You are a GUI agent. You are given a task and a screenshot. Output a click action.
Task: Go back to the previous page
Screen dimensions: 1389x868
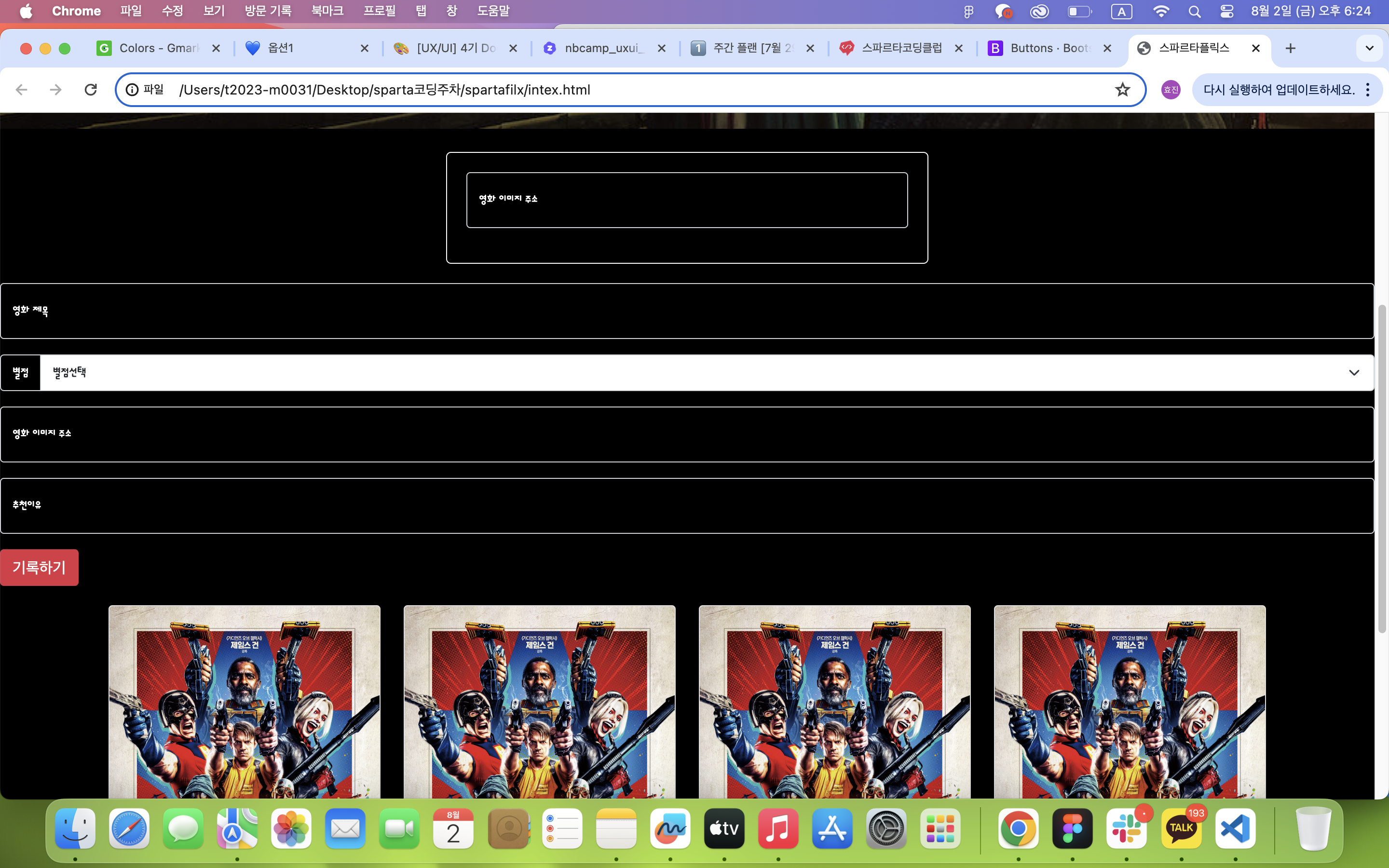22,90
